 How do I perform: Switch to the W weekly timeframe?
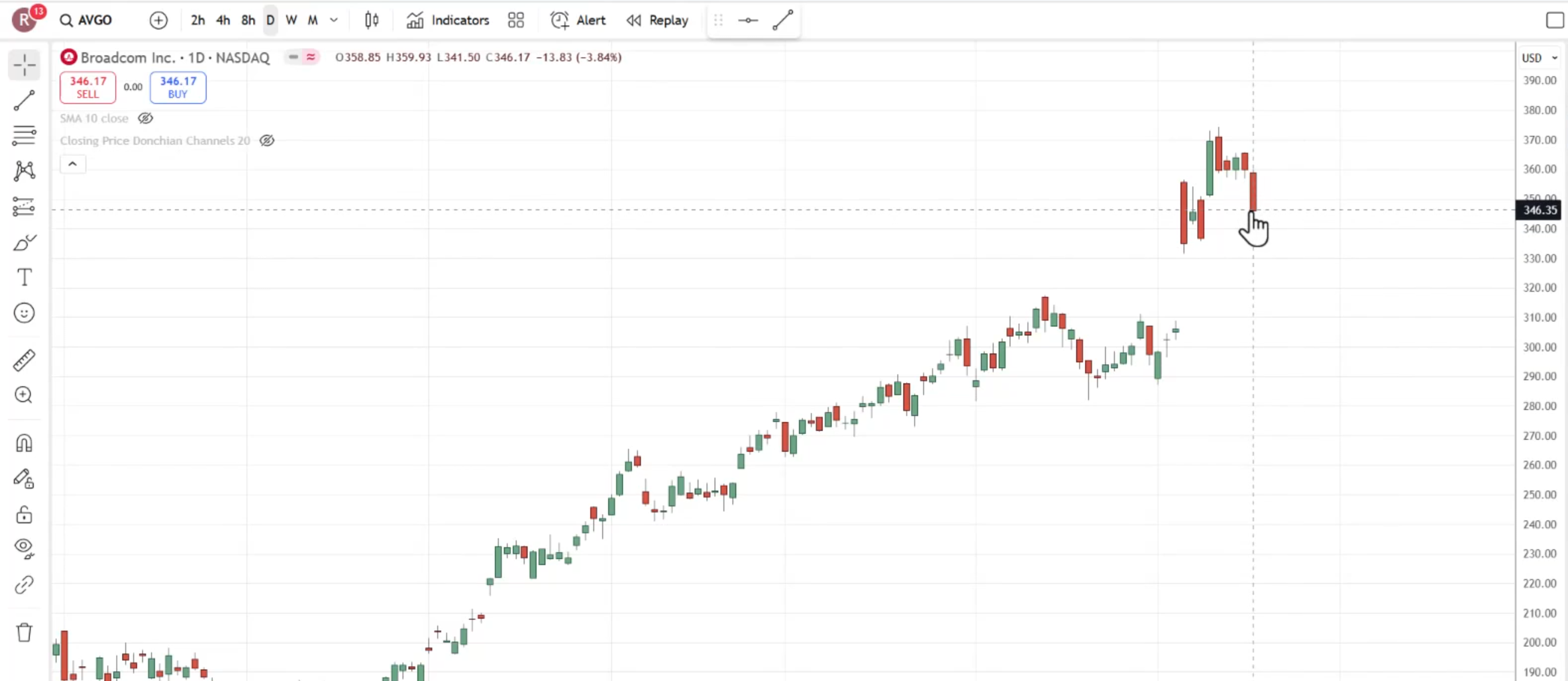[x=291, y=21]
